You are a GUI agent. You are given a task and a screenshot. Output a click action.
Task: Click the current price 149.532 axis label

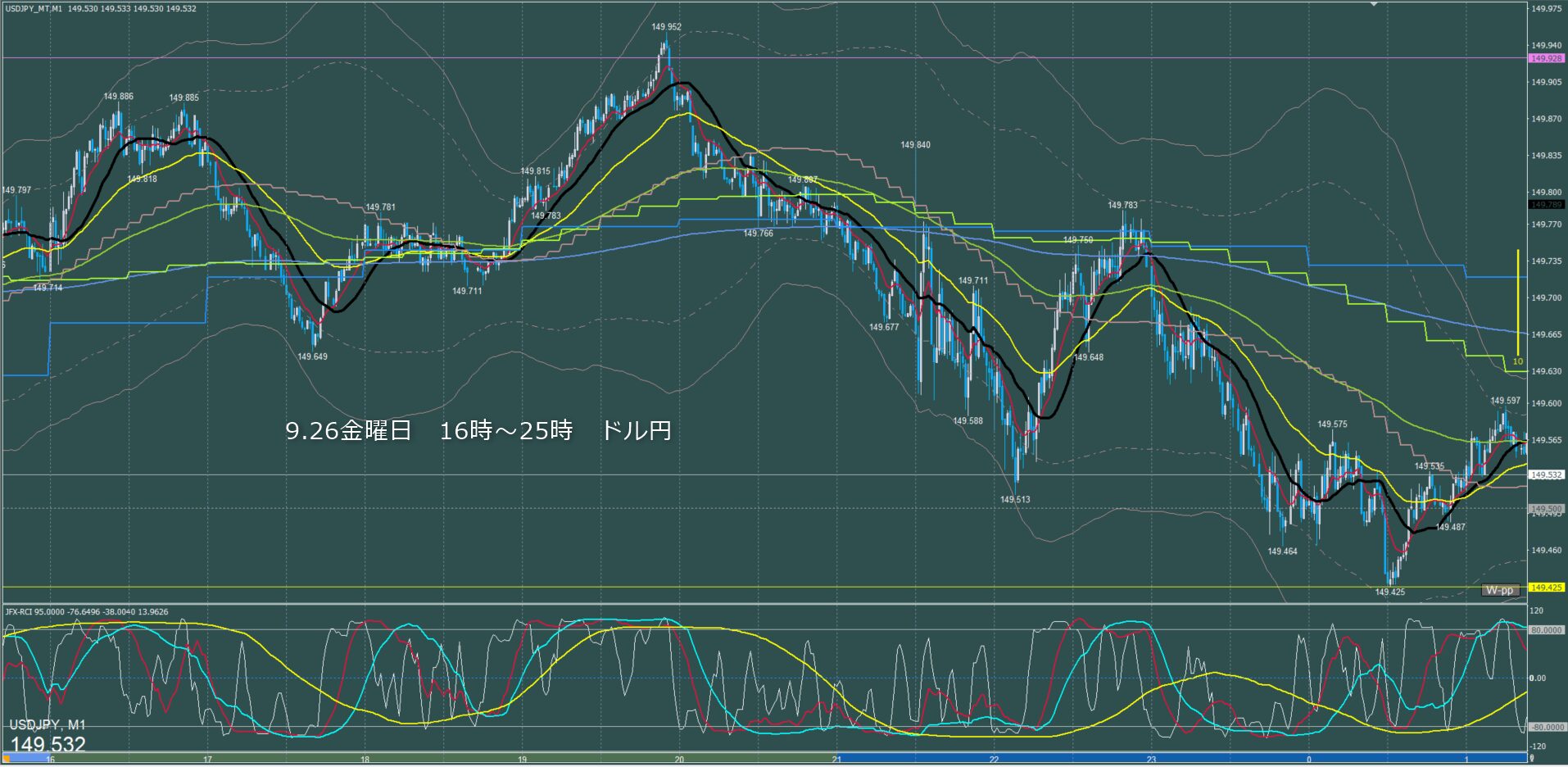1546,475
